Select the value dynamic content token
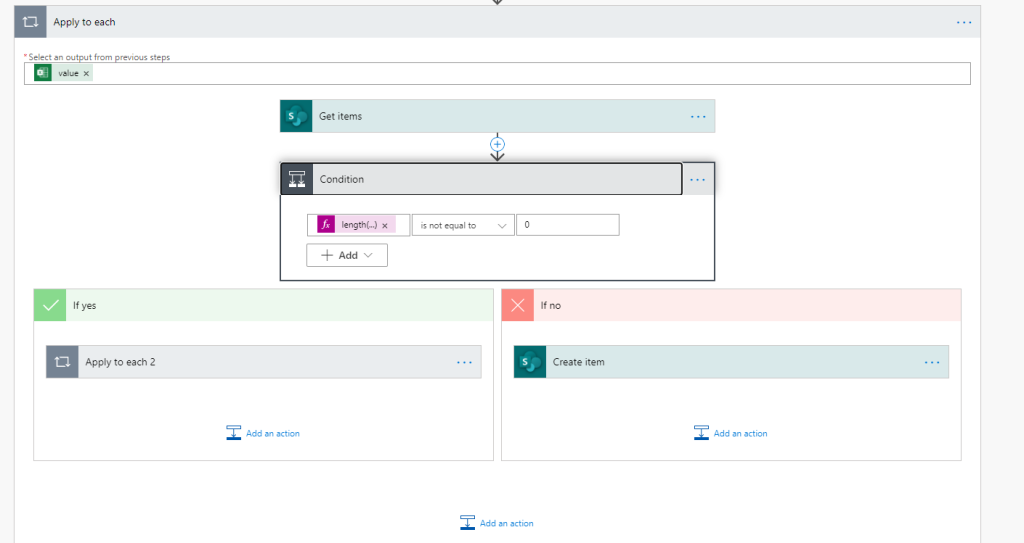The image size is (1024, 543). pyautogui.click(x=63, y=73)
